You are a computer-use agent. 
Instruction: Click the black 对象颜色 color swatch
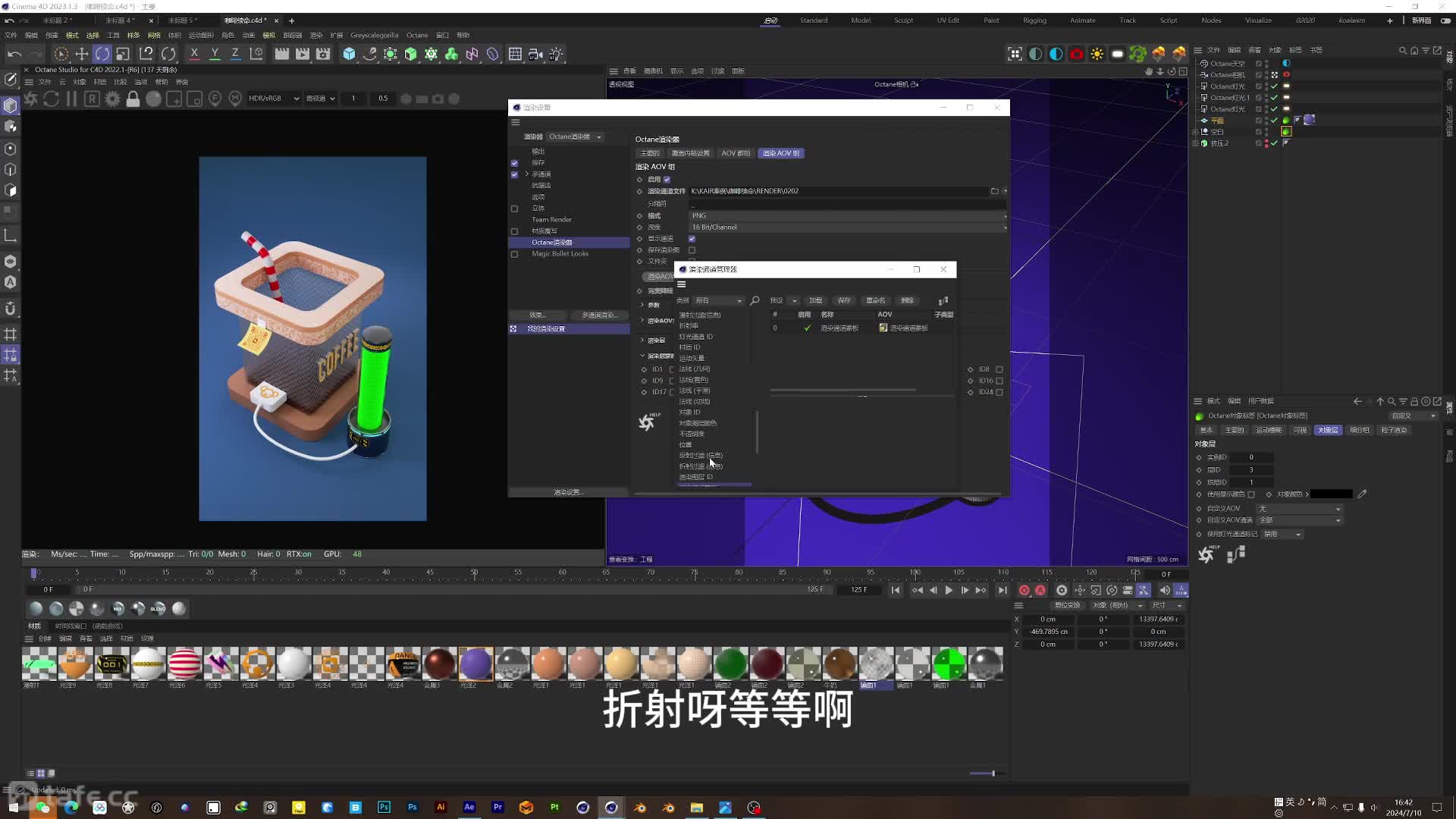tap(1331, 494)
